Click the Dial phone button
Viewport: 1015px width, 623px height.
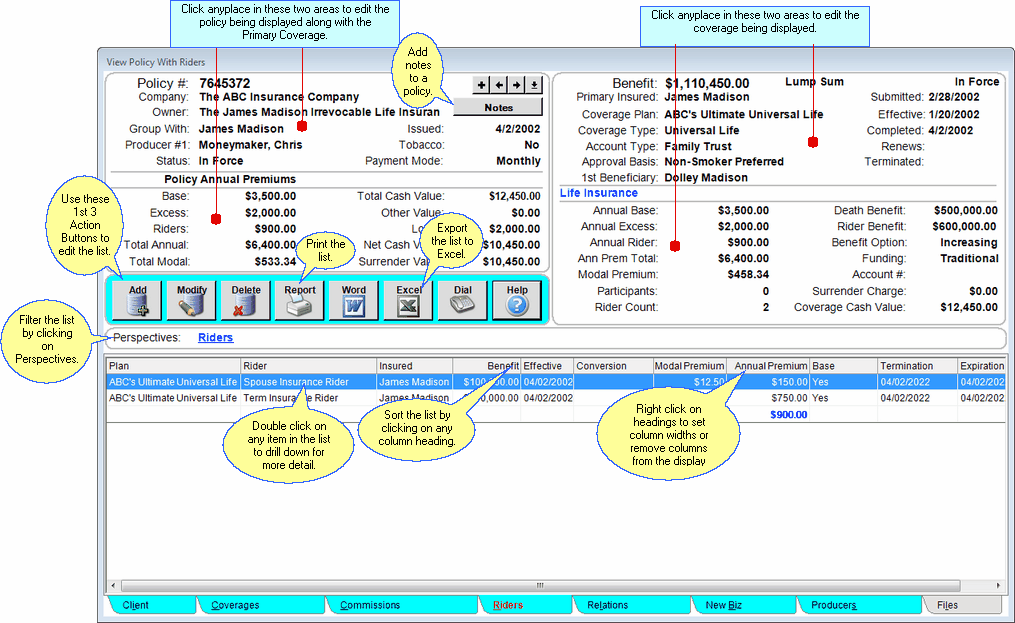pyautogui.click(x=462, y=299)
